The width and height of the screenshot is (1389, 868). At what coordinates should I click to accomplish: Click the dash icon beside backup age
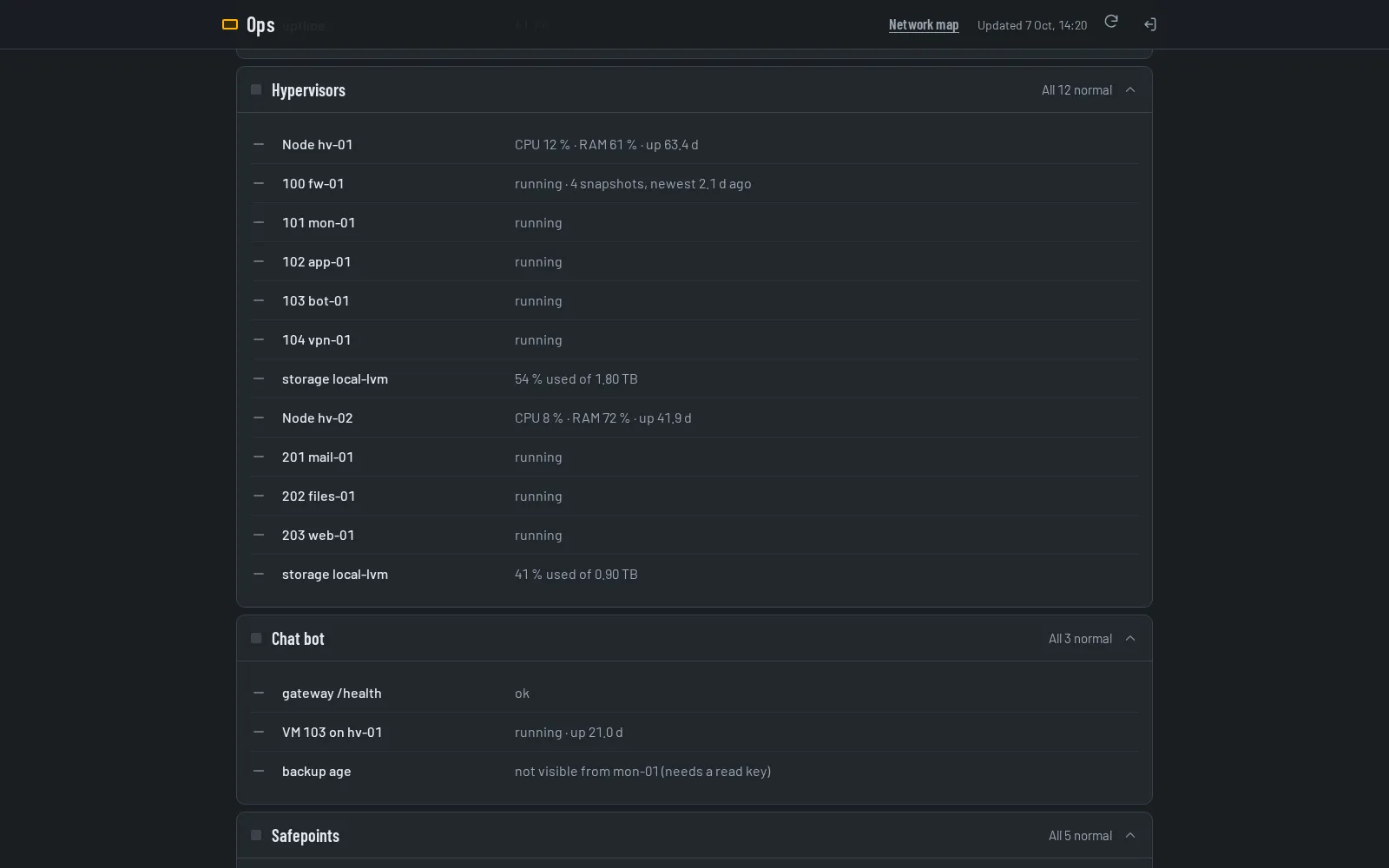258,771
